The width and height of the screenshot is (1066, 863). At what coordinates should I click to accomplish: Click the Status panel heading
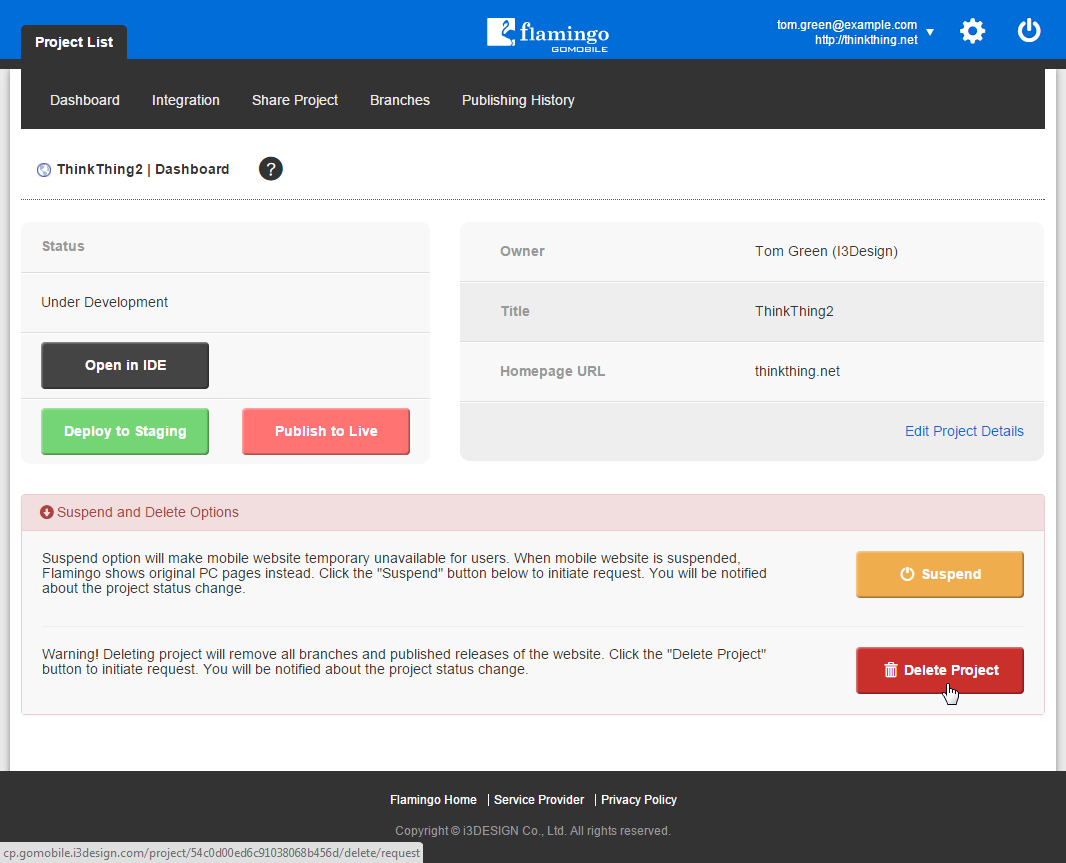pos(63,246)
